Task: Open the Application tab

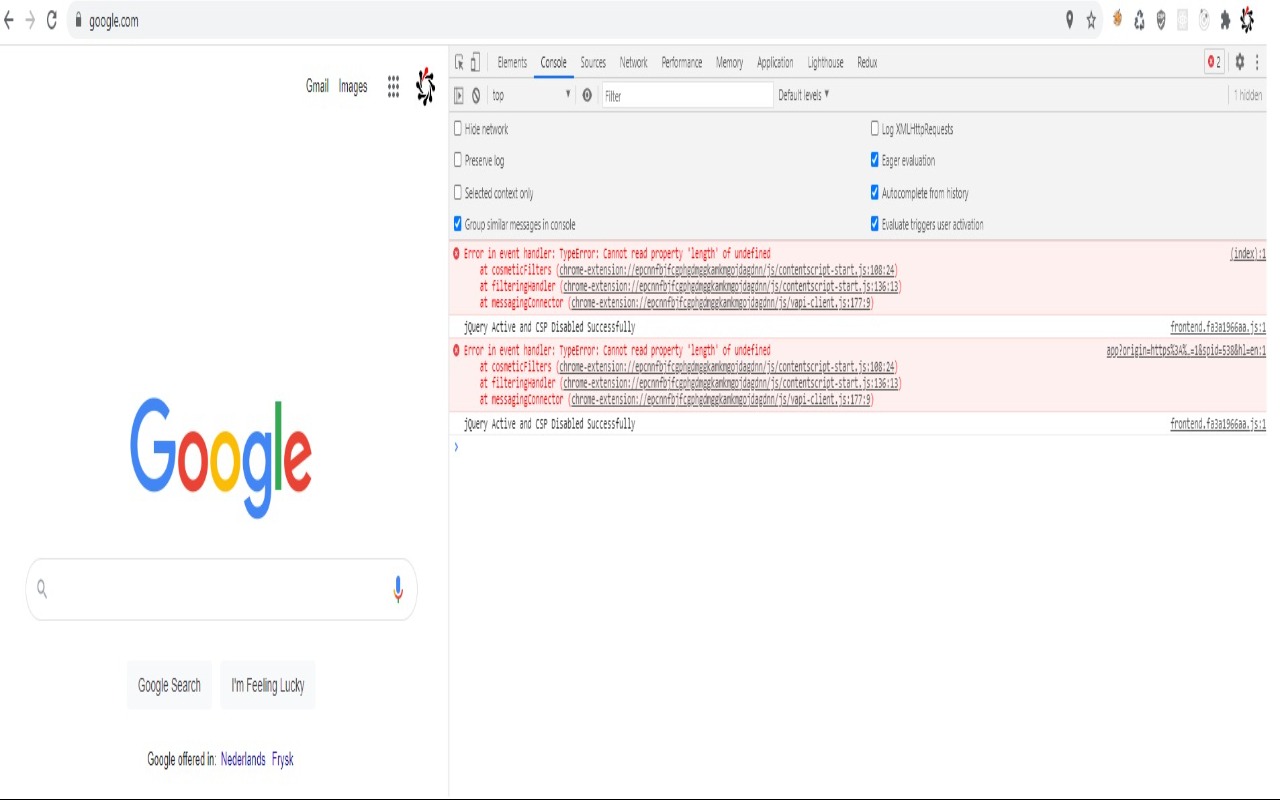Action: tap(775, 62)
